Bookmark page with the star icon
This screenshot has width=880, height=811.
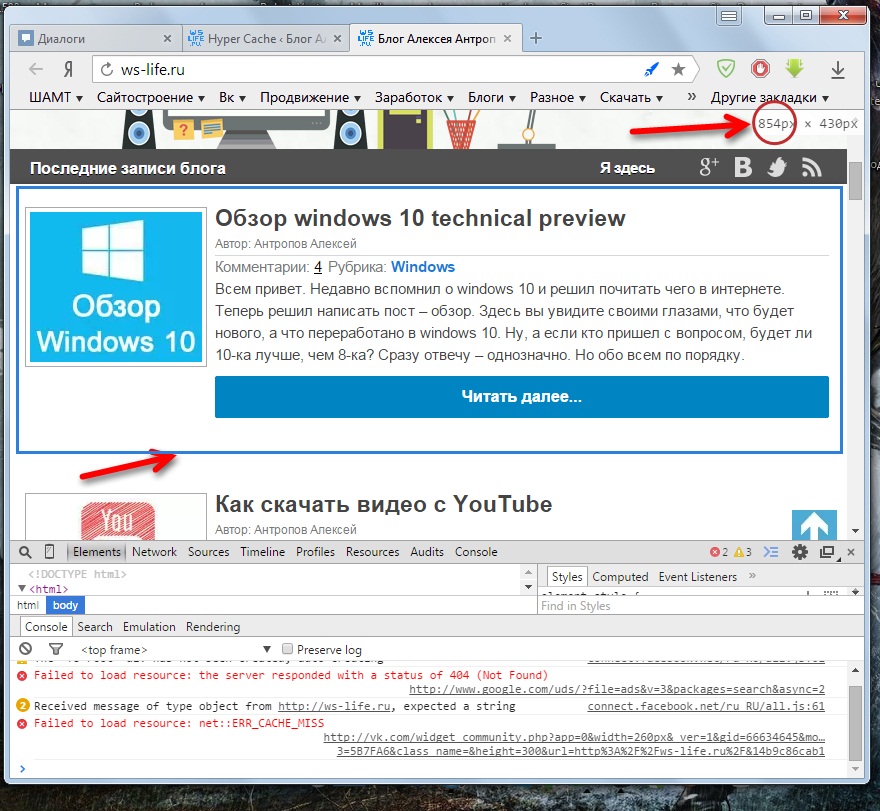(x=678, y=70)
